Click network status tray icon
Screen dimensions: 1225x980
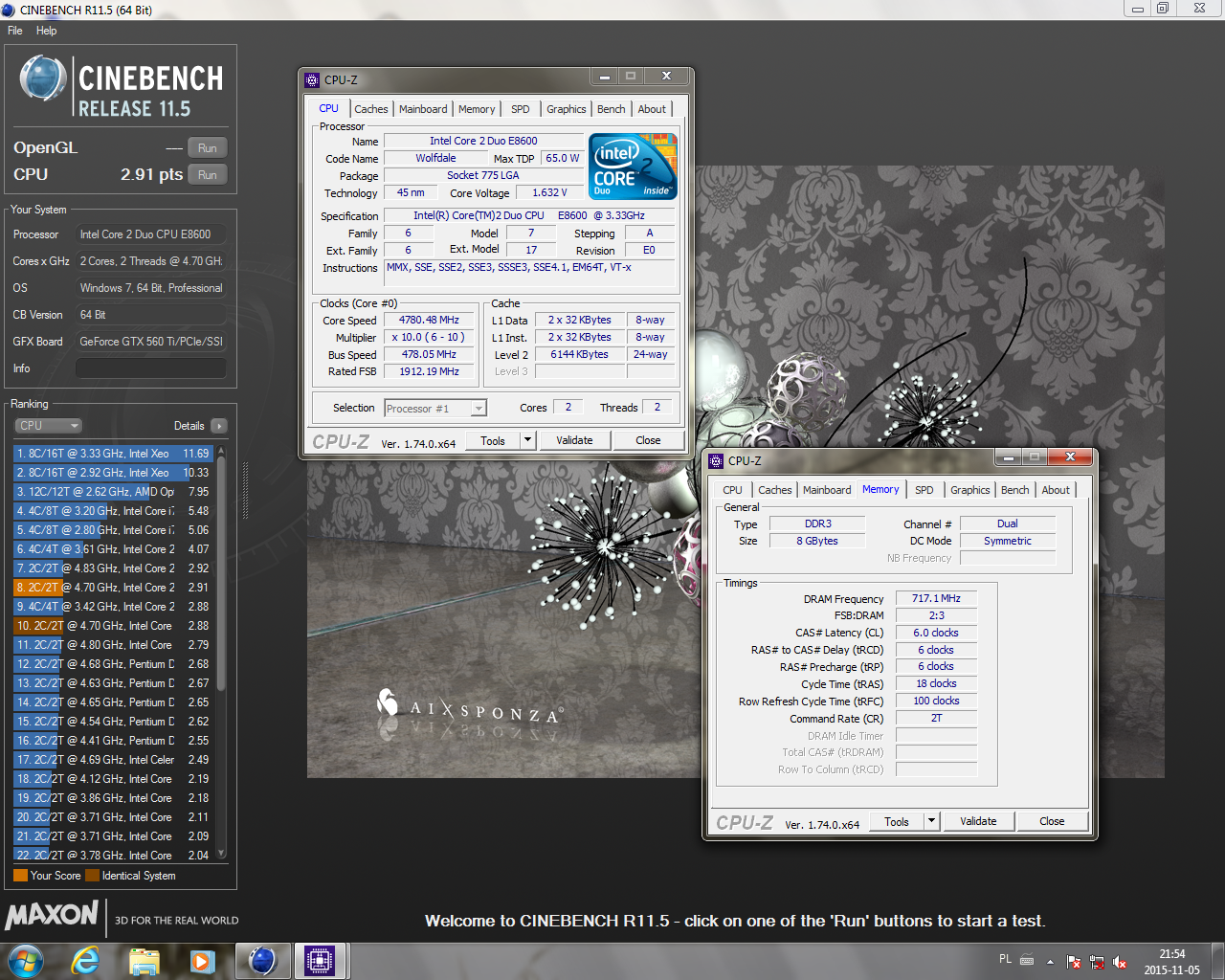(x=1097, y=962)
